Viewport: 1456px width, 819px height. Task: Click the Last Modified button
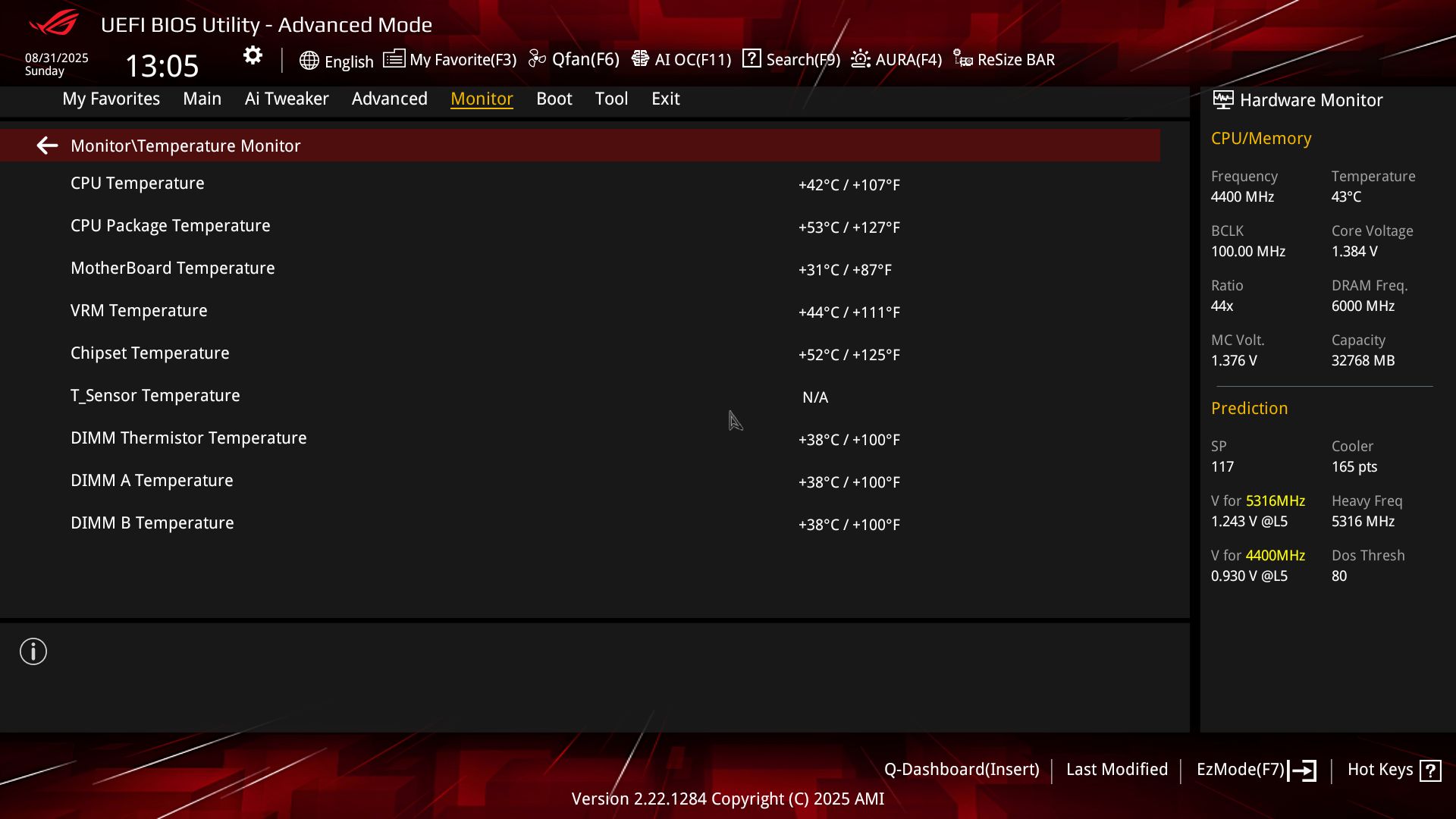click(x=1116, y=770)
